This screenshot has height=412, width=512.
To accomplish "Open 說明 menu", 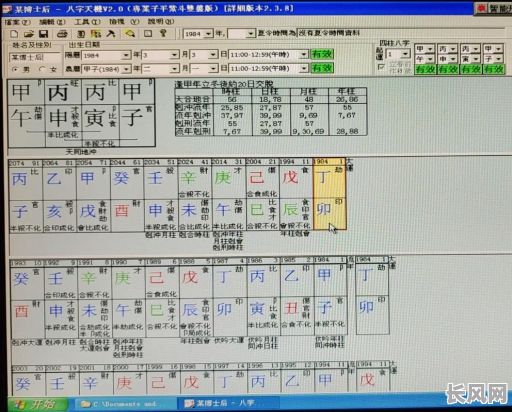I will pos(161,22).
